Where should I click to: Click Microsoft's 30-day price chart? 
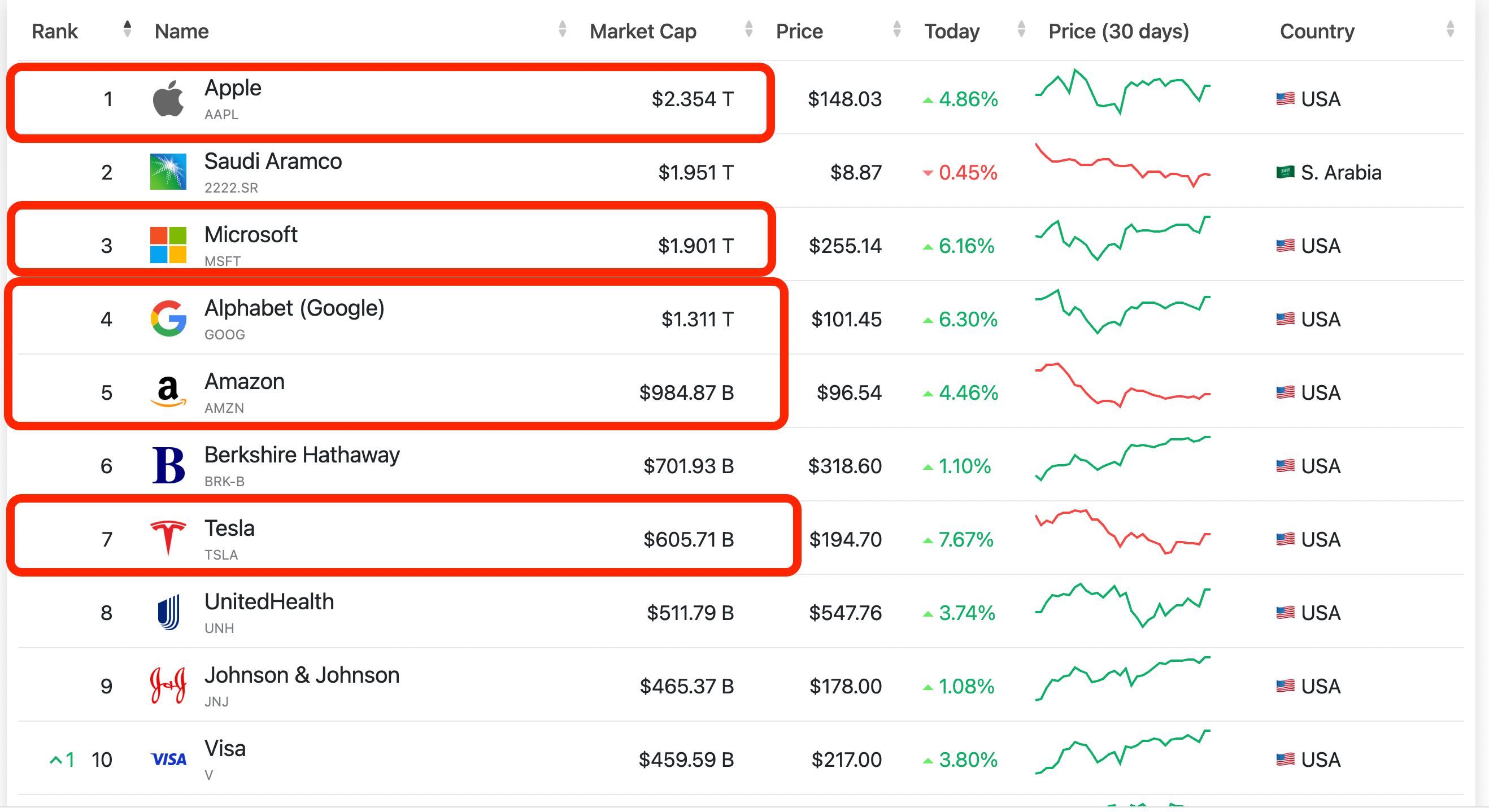click(1122, 238)
